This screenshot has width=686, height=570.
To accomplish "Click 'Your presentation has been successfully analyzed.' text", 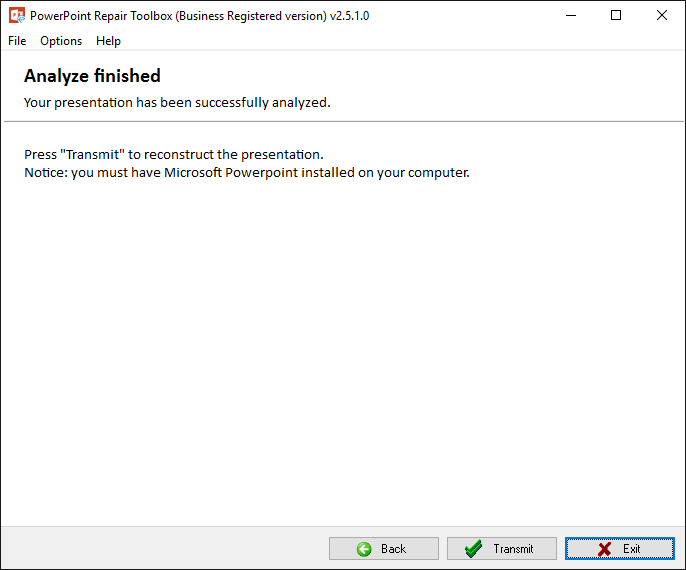I will pos(177,102).
